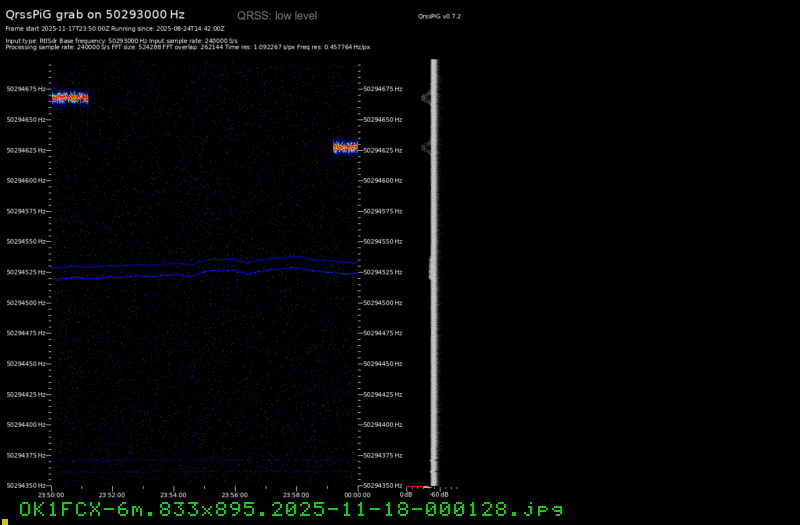
Task: Select the 23:52:00 time axis marker
Action: pyautogui.click(x=112, y=494)
